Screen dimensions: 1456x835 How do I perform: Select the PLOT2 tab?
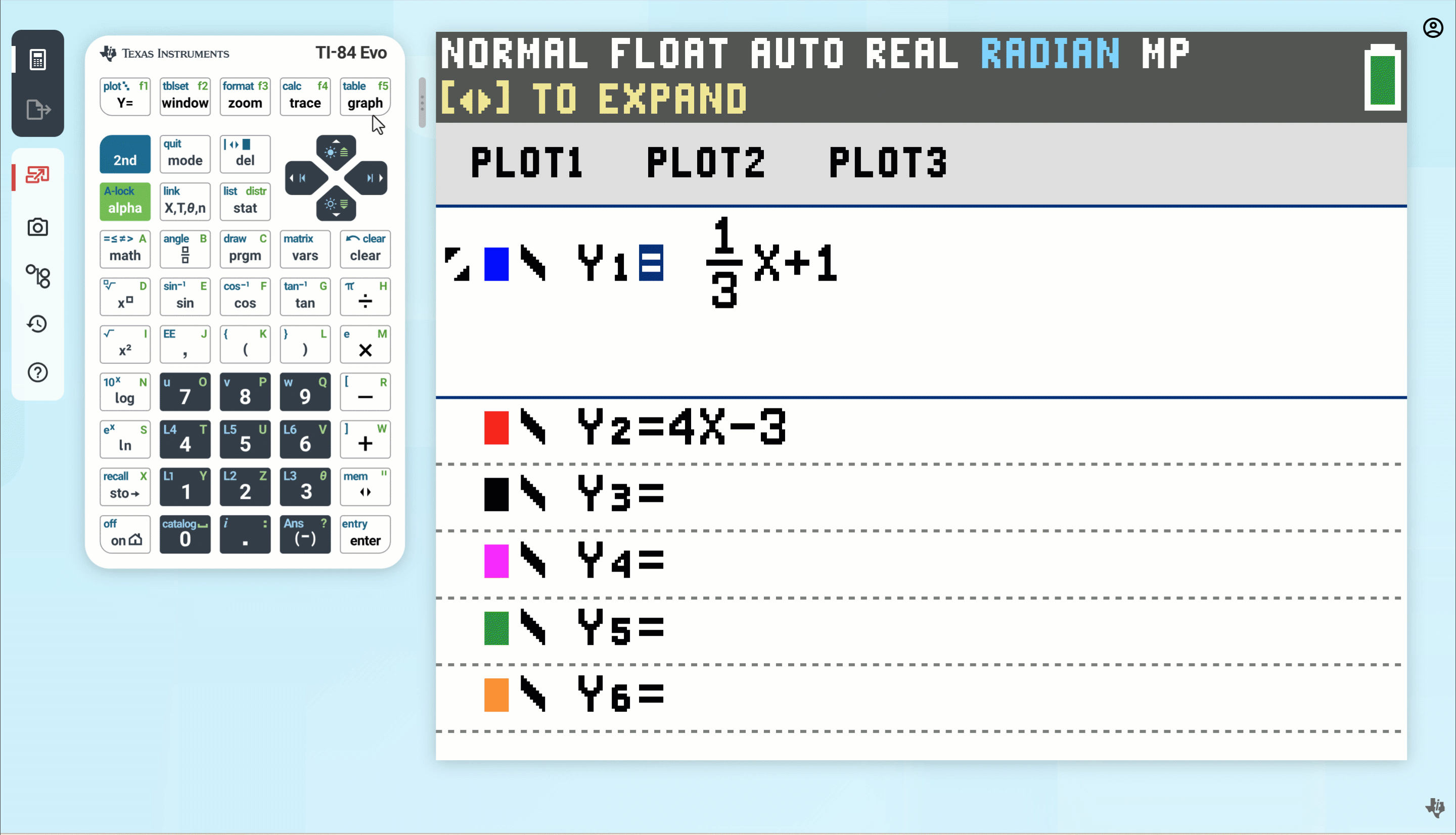pos(706,163)
